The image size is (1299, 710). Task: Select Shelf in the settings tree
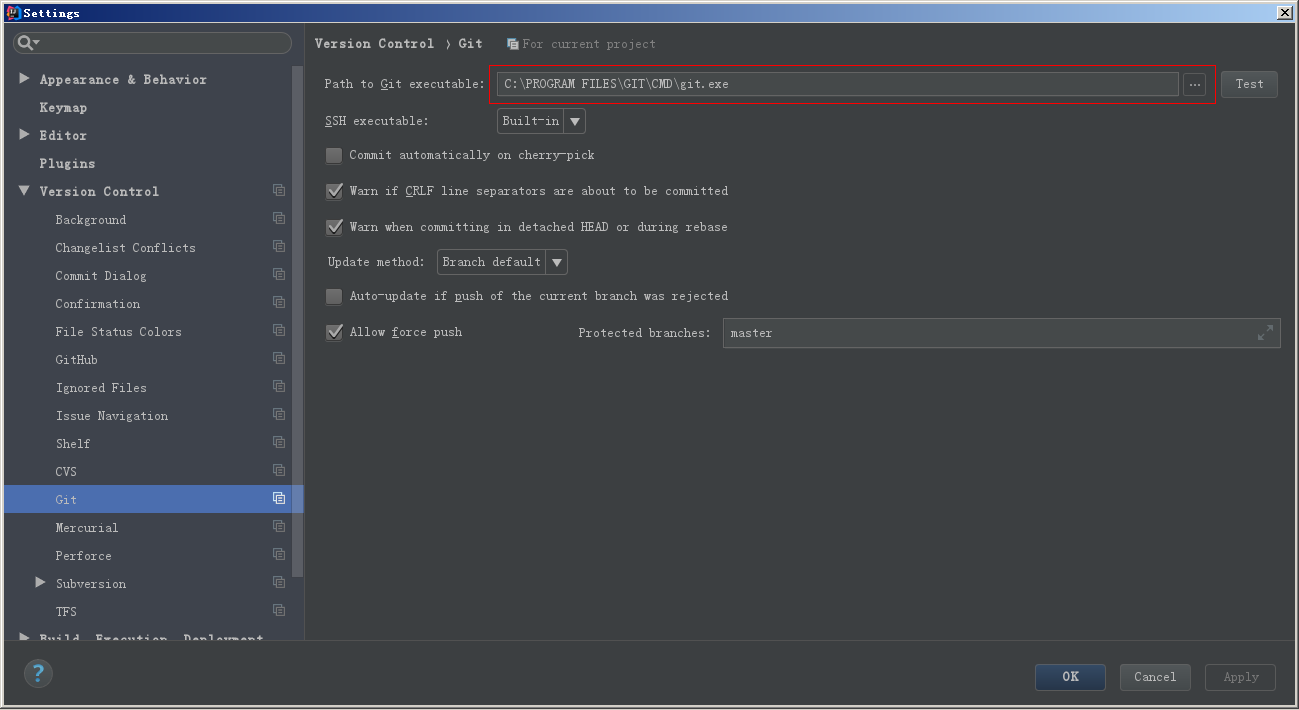click(73, 443)
